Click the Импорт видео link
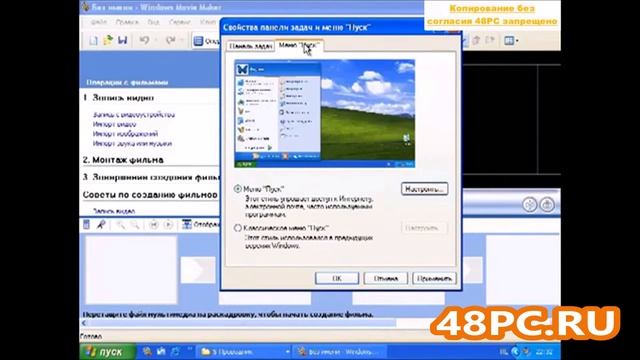Viewport: 640px width, 360px height. [x=114, y=124]
